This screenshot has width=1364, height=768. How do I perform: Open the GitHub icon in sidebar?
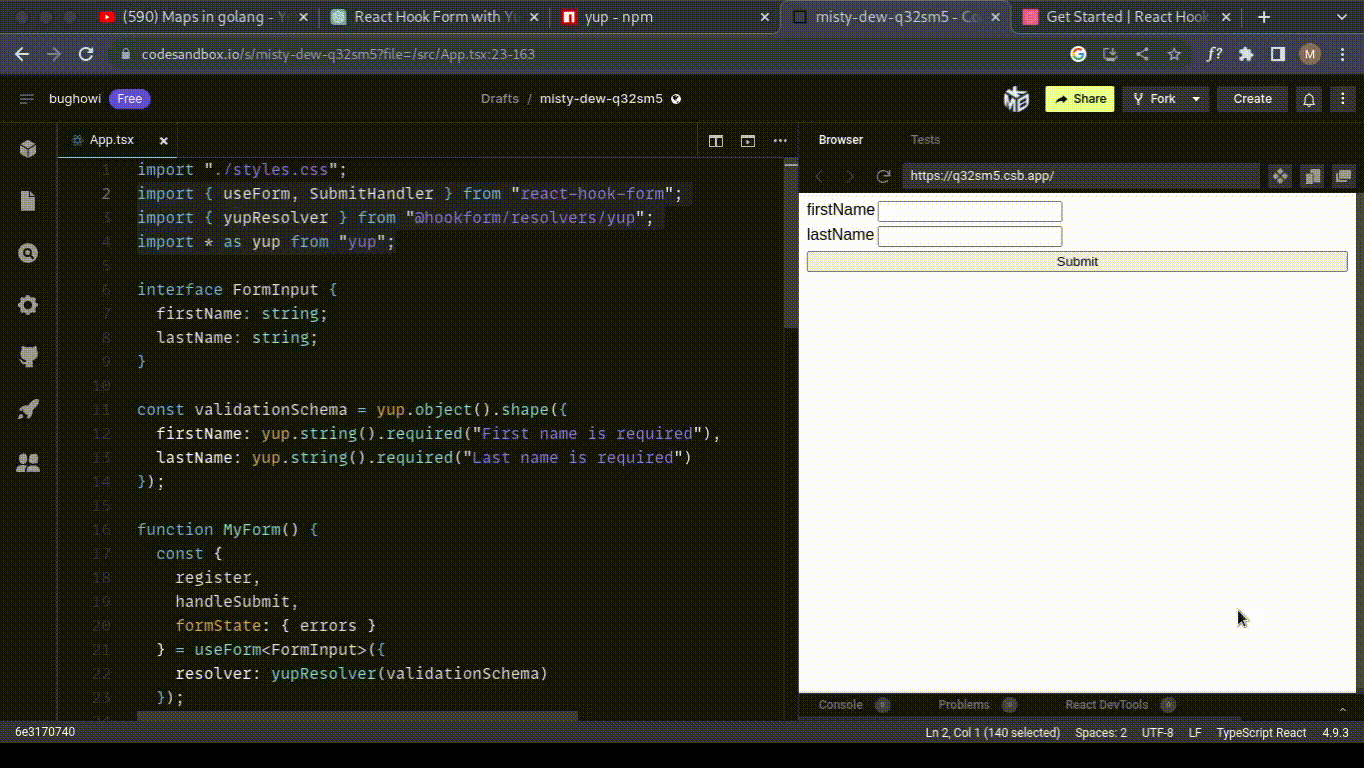[28, 357]
